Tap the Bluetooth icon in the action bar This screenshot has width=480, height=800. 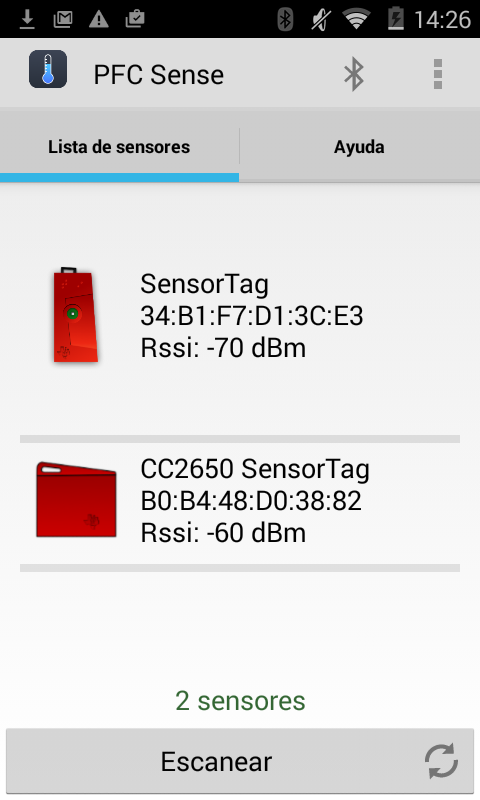(353, 74)
